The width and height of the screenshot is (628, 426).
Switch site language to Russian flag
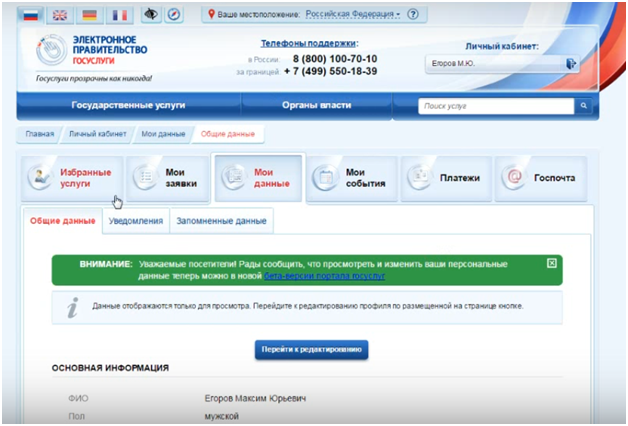tap(29, 15)
